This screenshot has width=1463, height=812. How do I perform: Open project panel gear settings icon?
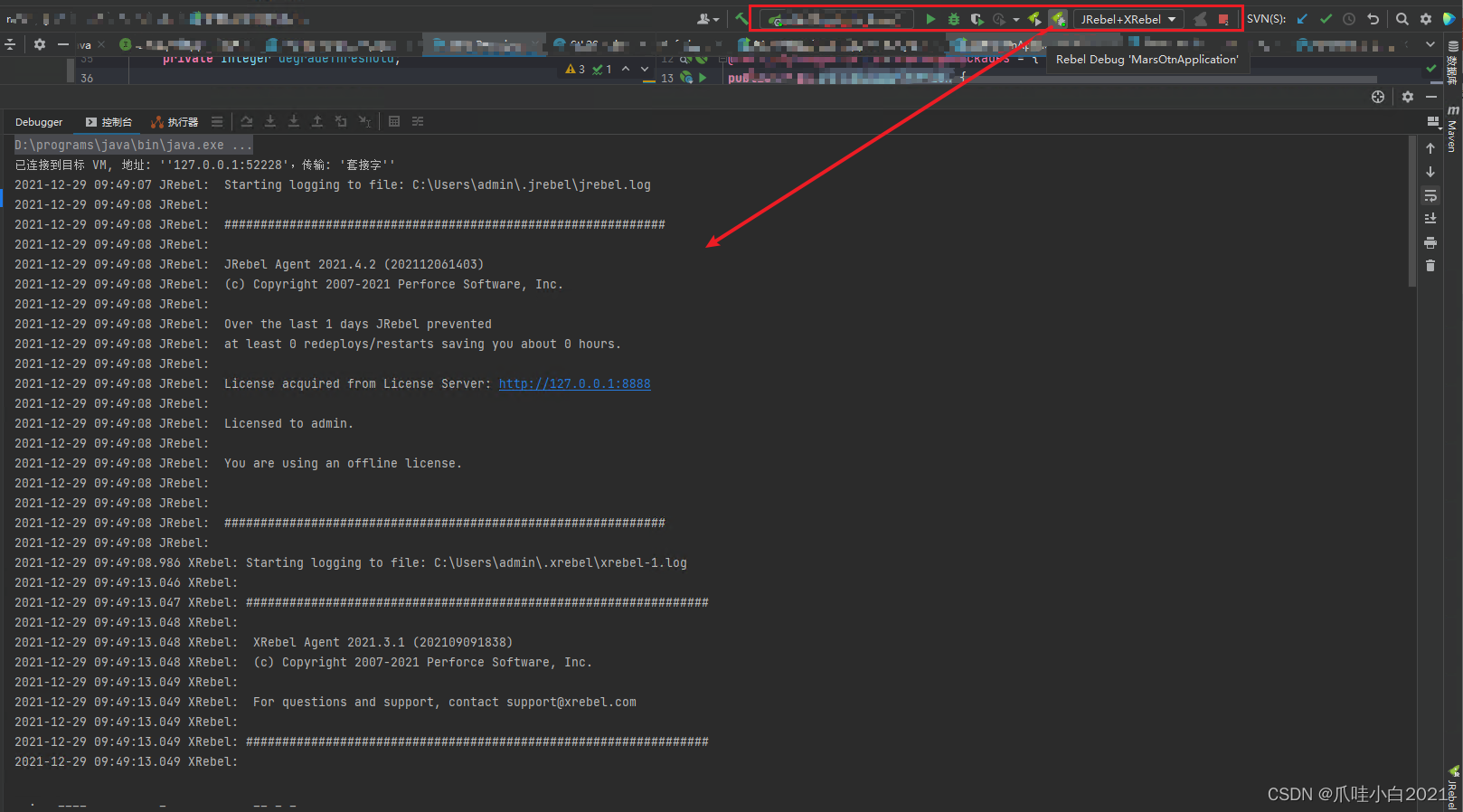tap(40, 44)
